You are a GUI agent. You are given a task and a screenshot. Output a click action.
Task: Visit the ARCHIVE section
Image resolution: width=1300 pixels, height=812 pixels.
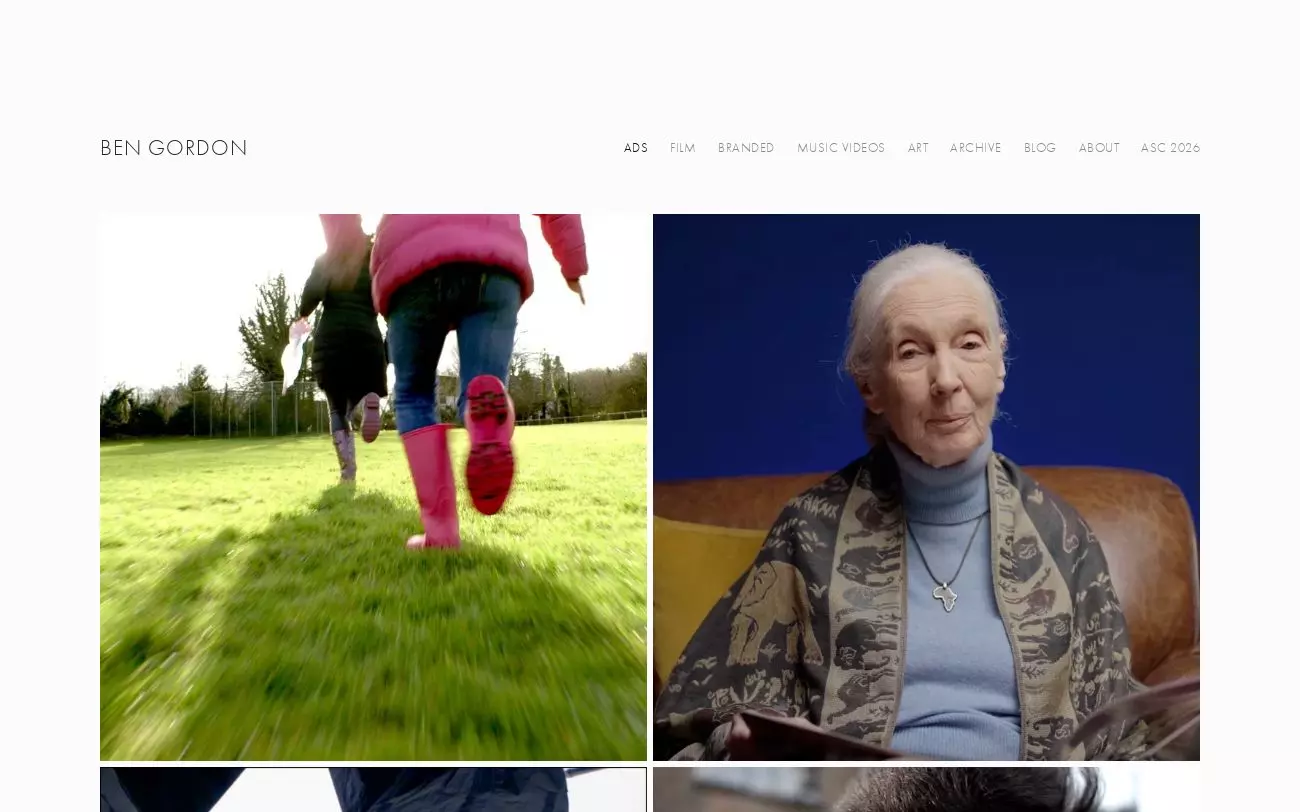tap(976, 148)
